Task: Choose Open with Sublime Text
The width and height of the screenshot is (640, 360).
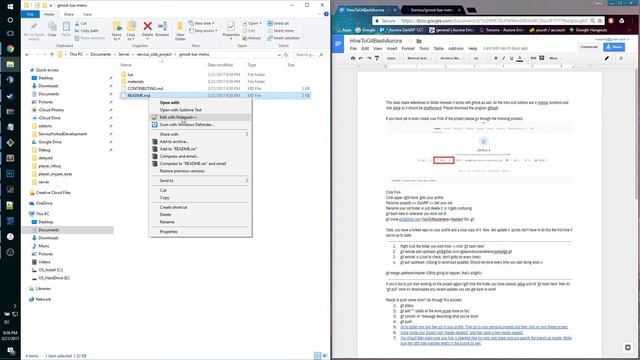Action: point(200,110)
